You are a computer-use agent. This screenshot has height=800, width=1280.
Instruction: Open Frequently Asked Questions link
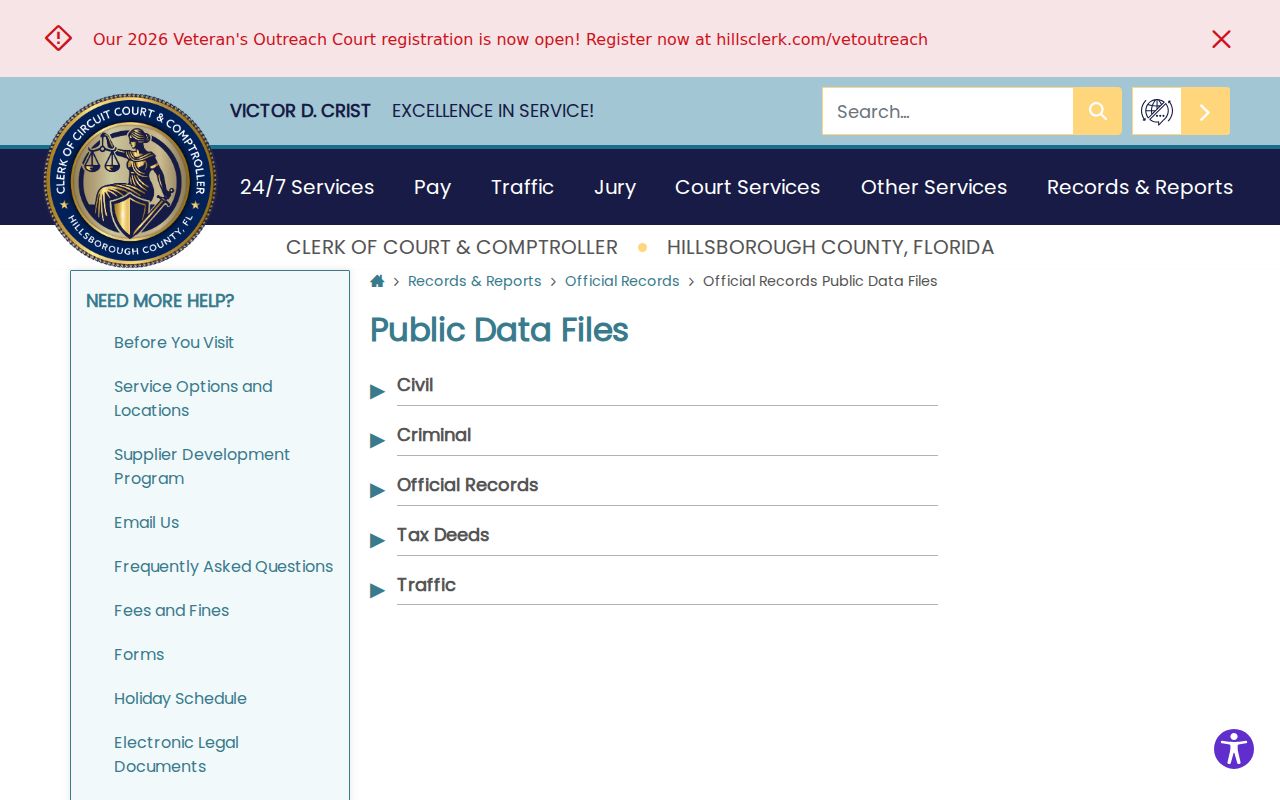(223, 566)
